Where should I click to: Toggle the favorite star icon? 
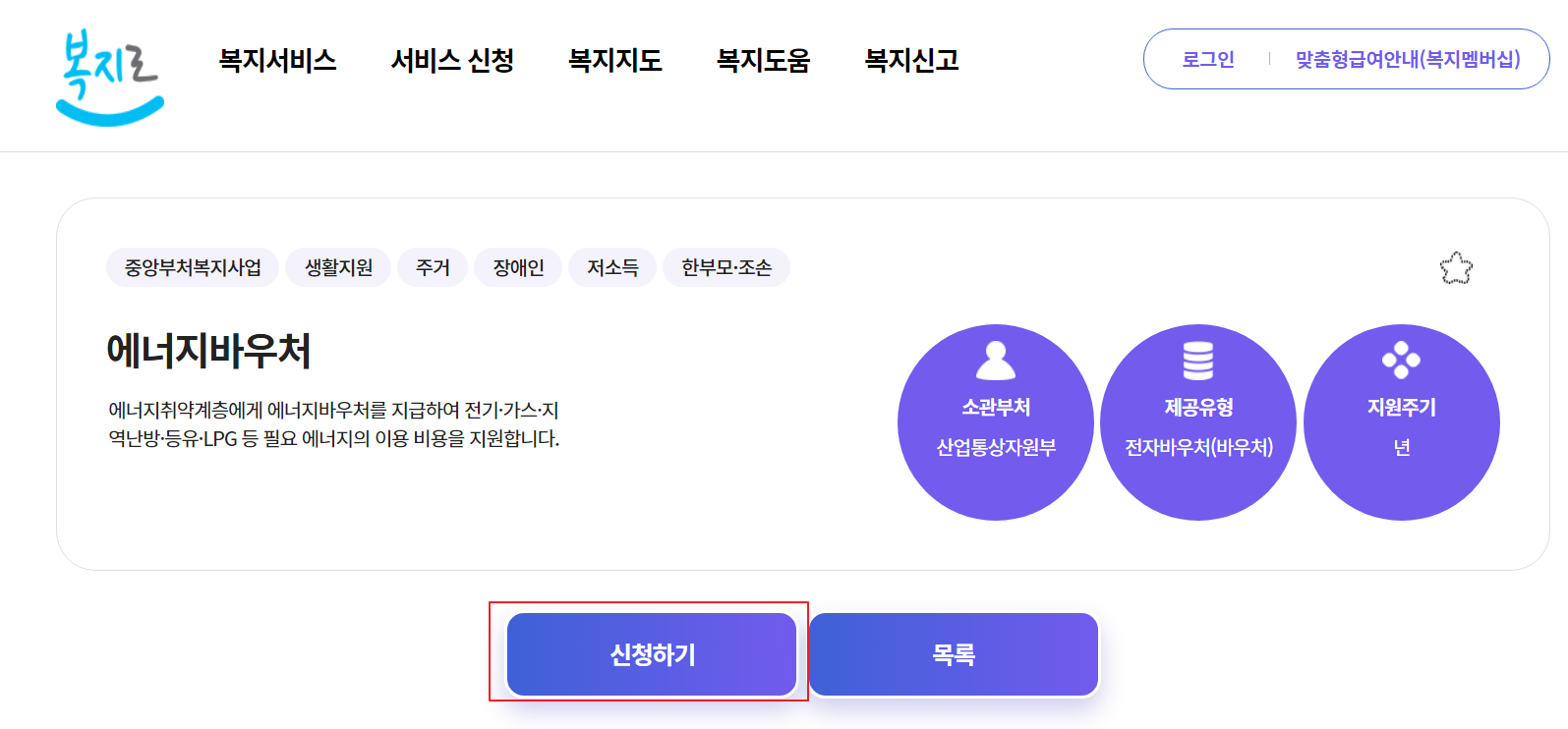click(x=1456, y=268)
